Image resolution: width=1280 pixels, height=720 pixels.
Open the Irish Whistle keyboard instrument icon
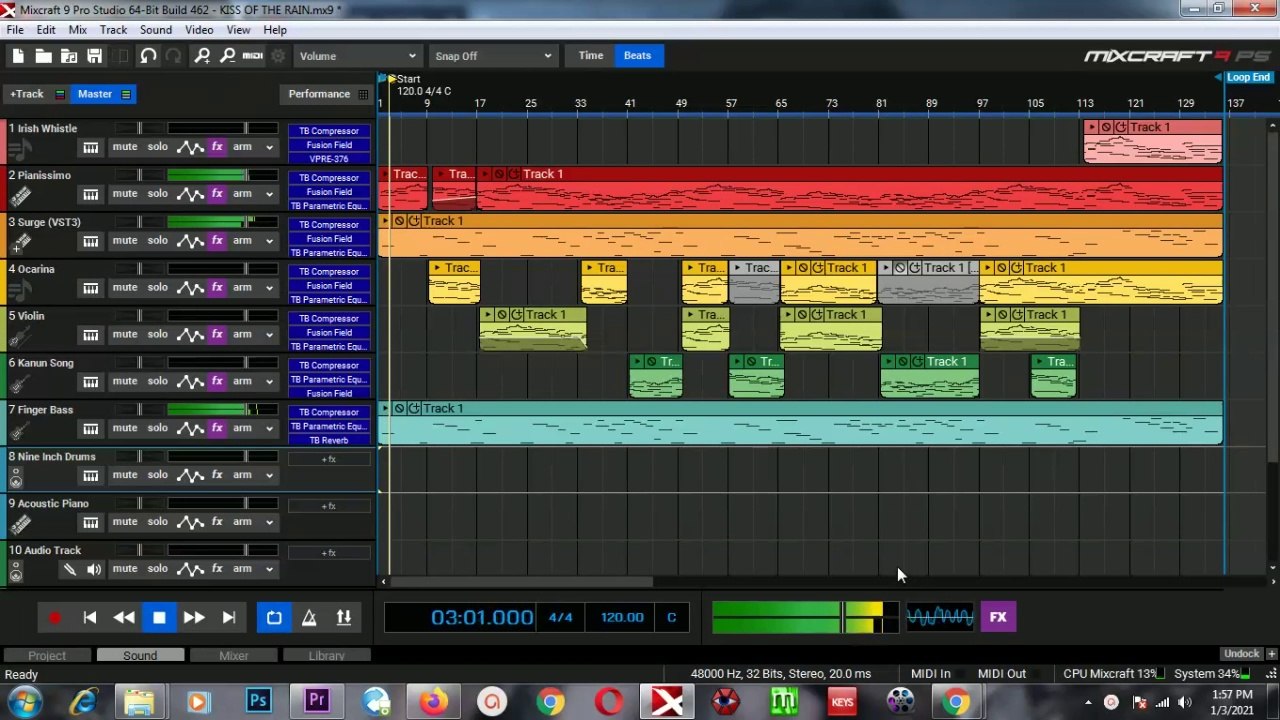click(90, 148)
